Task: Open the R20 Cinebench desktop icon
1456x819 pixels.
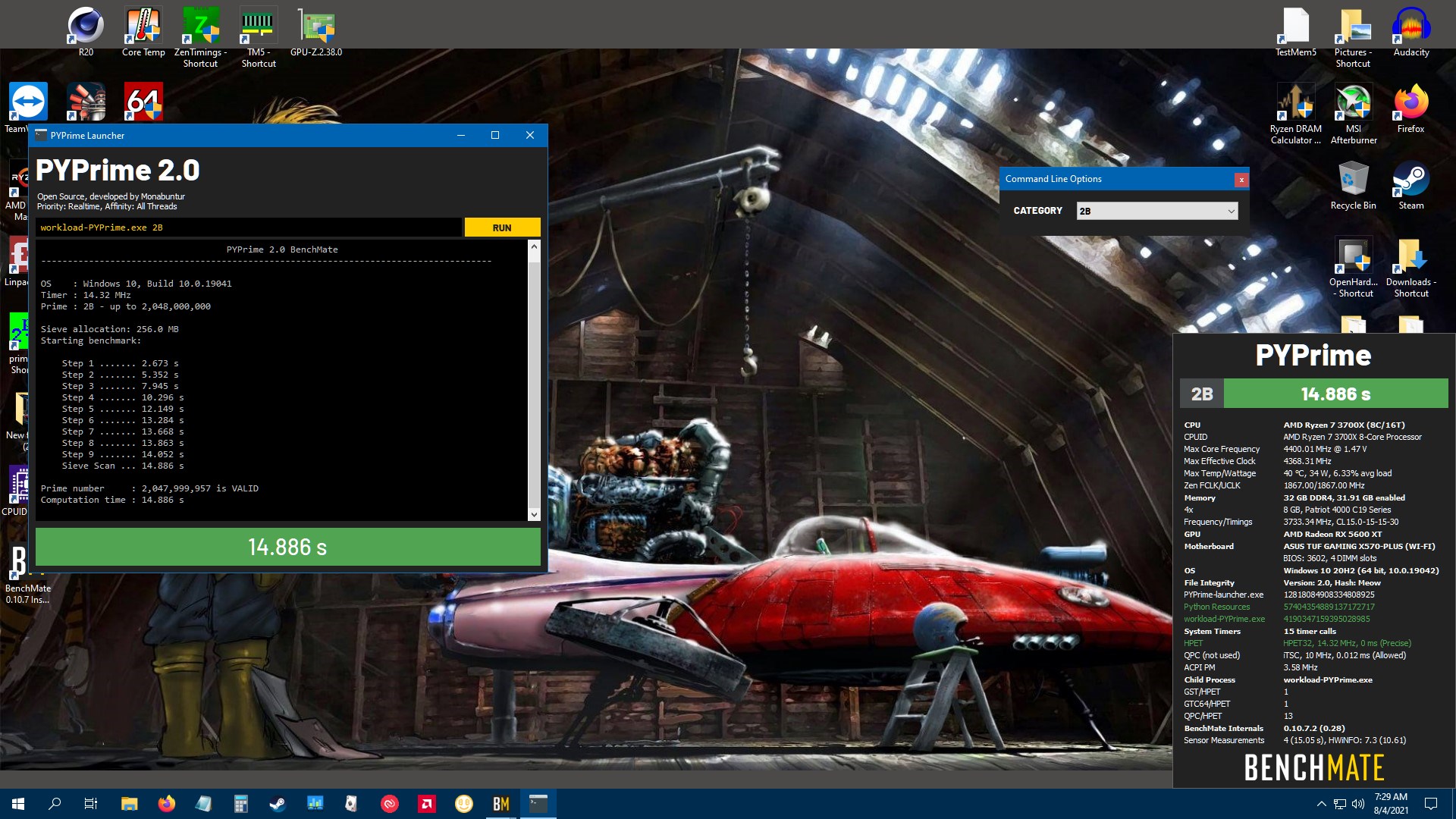Action: coord(86,32)
